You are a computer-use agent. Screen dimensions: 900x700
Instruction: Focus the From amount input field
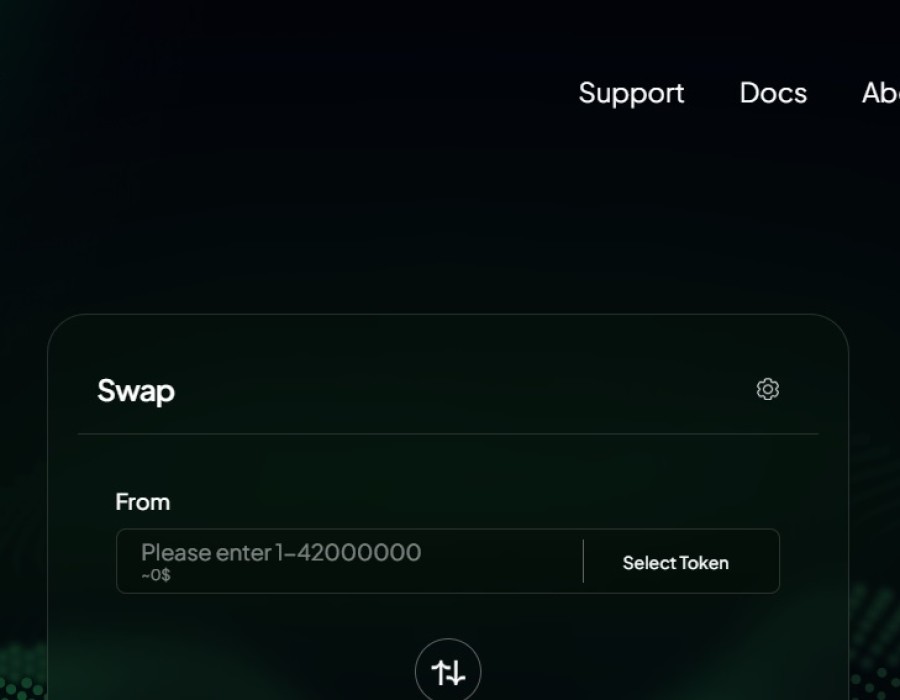(350, 561)
